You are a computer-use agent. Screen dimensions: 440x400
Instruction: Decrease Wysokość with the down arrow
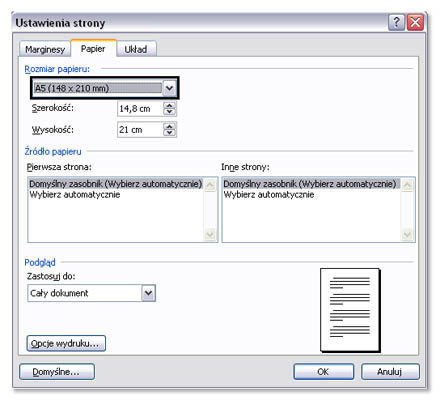pos(169,133)
